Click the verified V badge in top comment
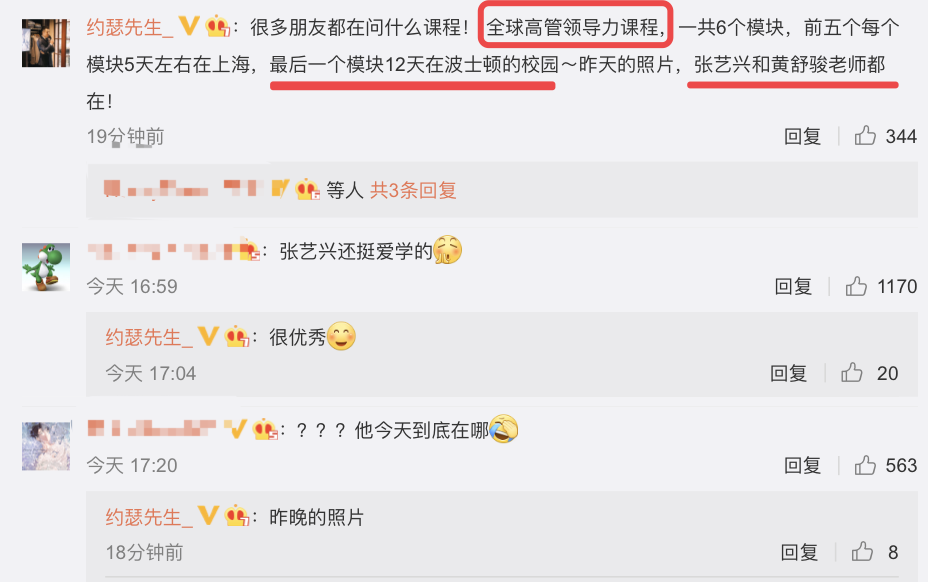928x582 pixels. click(x=189, y=26)
